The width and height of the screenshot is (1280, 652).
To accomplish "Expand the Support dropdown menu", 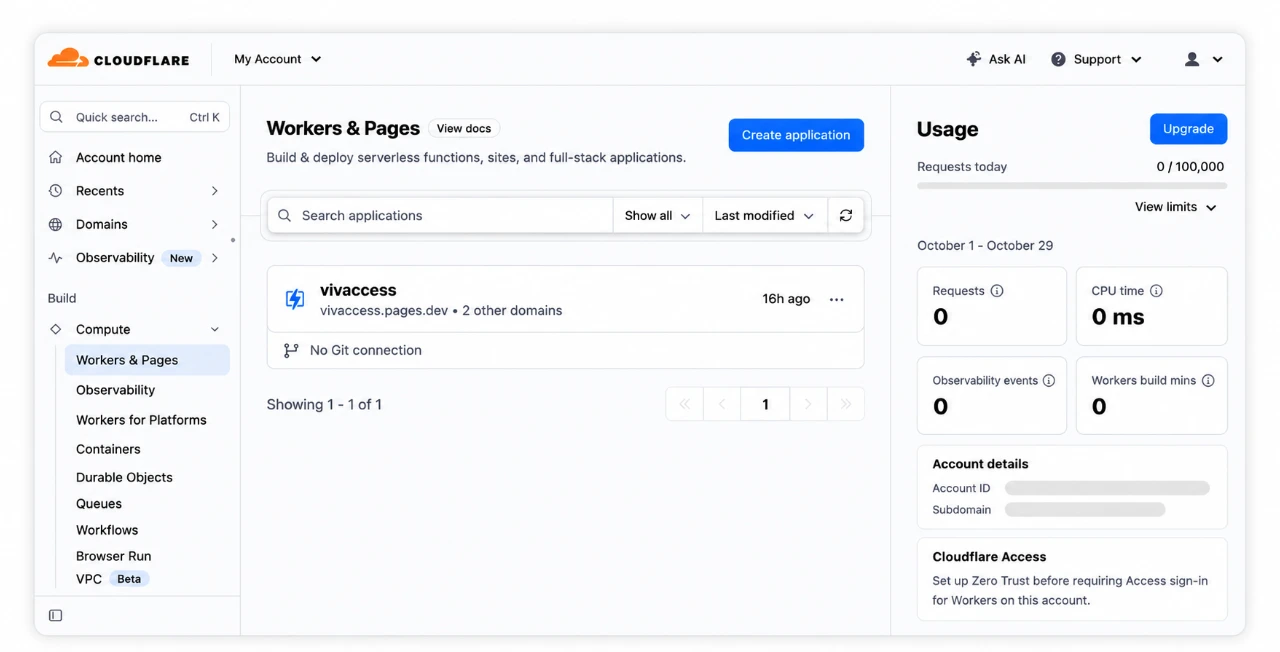I will pos(1136,59).
